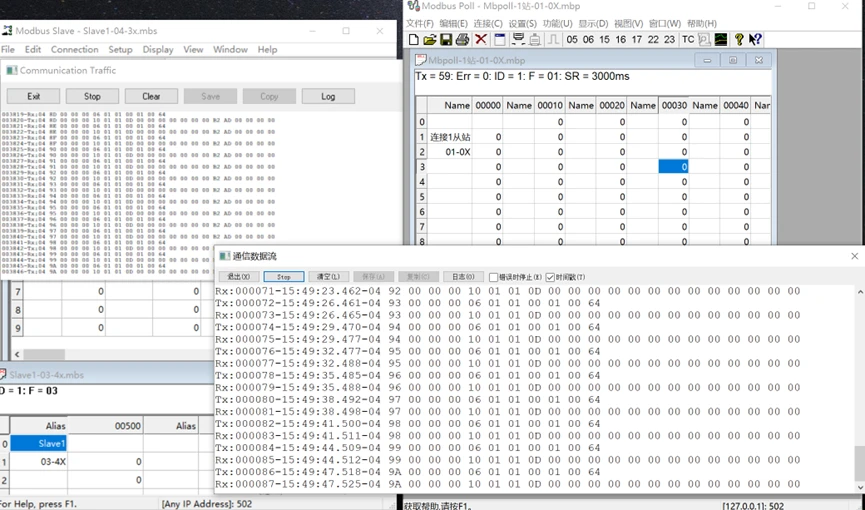
Task: Click Modbus Poll application title icon
Action: pyautogui.click(x=413, y=6)
